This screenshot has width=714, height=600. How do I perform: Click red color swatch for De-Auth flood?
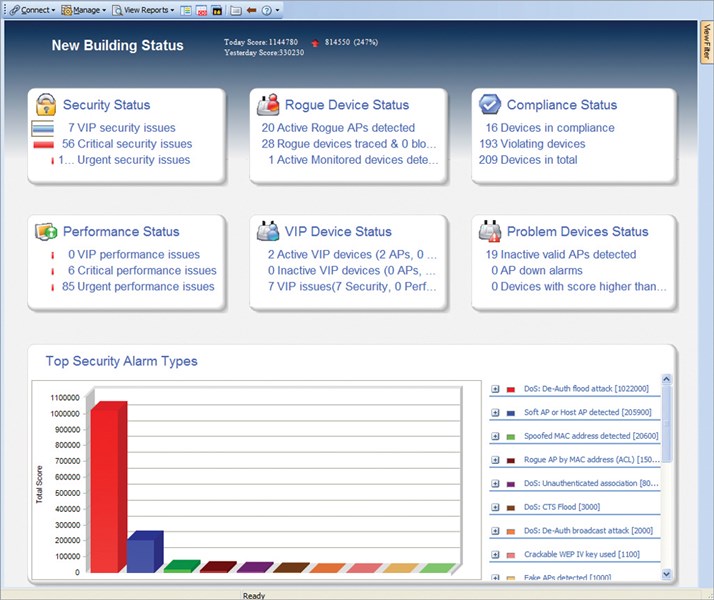click(x=511, y=389)
